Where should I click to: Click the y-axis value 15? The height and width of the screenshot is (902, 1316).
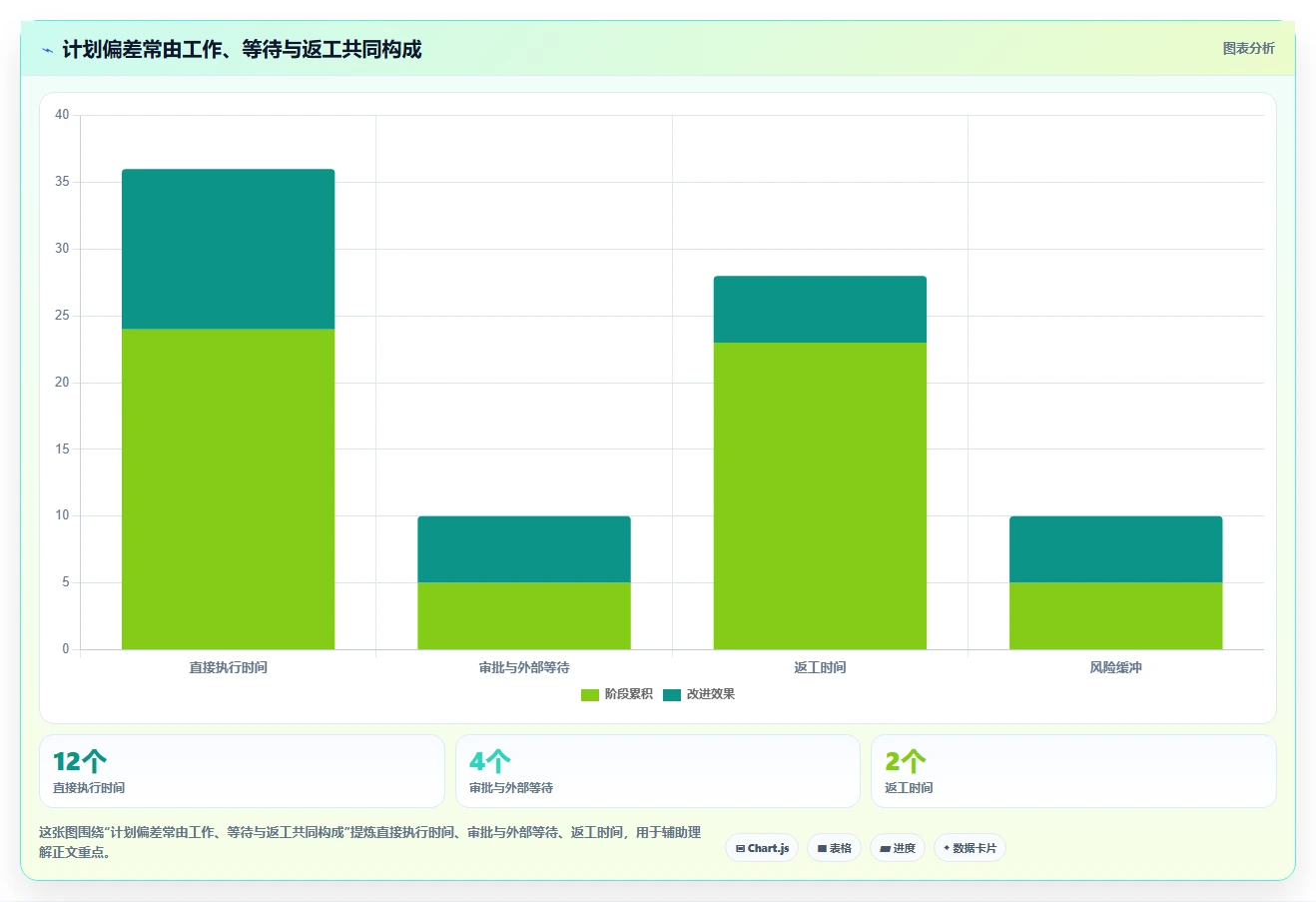[62, 449]
